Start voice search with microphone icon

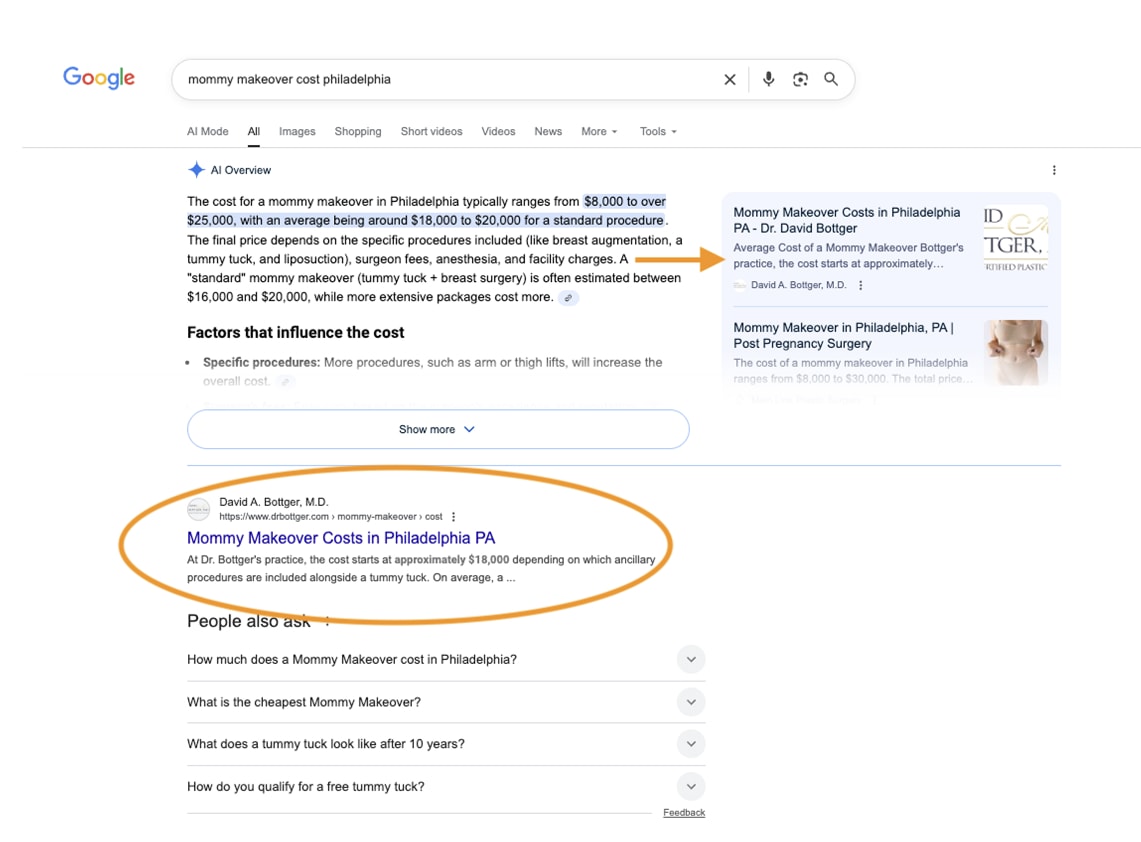[x=768, y=79]
